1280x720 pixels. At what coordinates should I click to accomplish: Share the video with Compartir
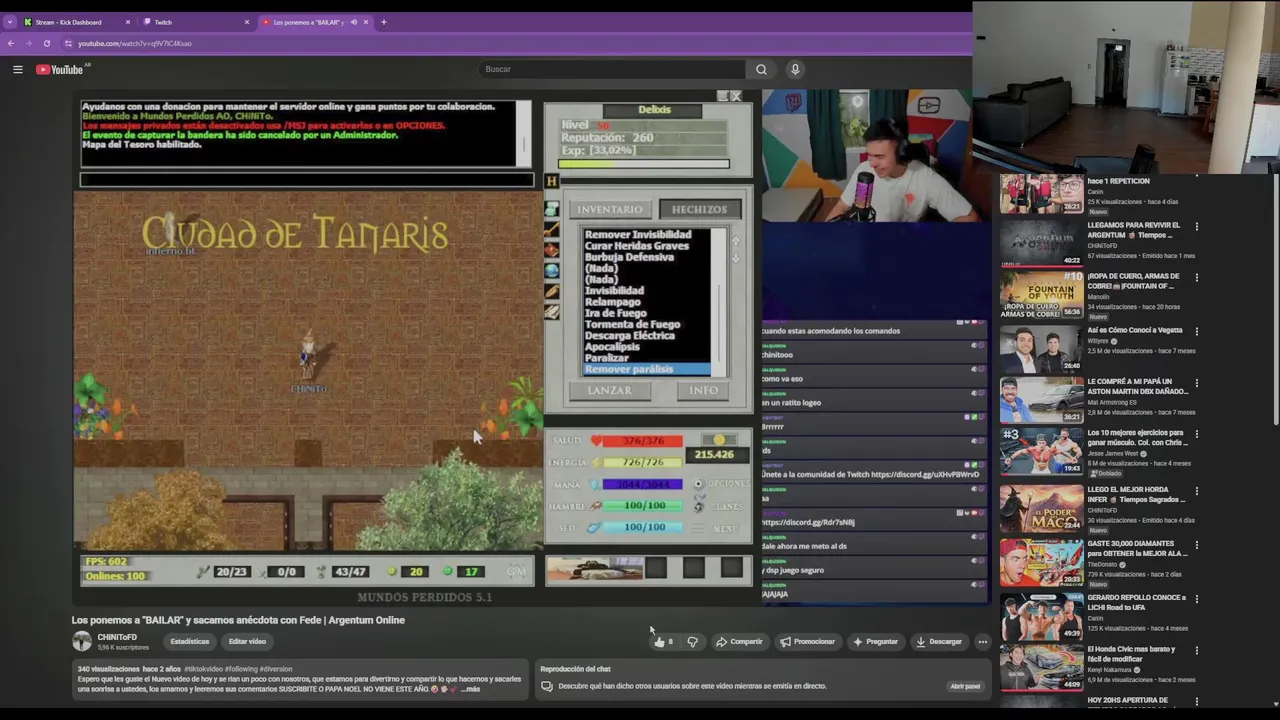(739, 642)
